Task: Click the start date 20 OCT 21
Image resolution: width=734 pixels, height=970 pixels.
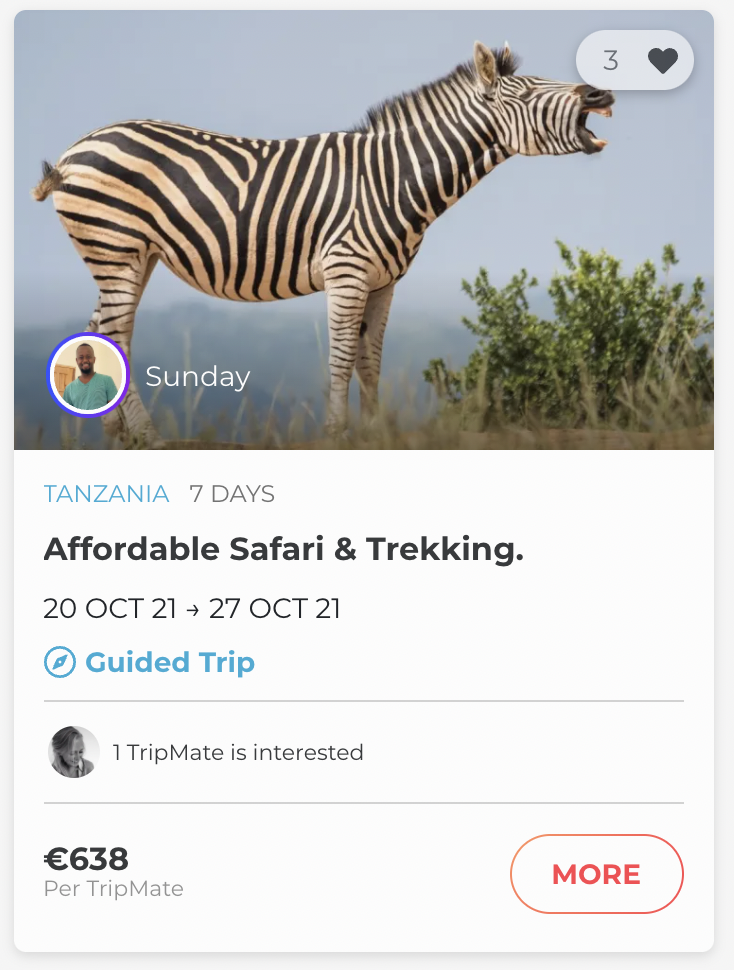Action: 110,608
